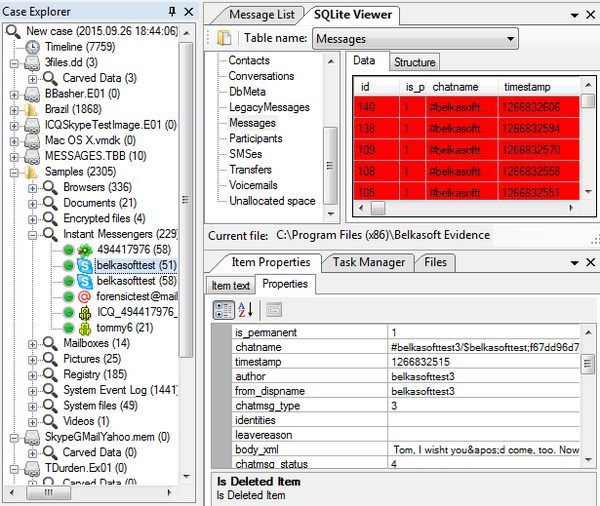Viewport: 600px width, 506px height.
Task: Click the data grid horizontal scrollbar thumb
Action: click(x=378, y=208)
